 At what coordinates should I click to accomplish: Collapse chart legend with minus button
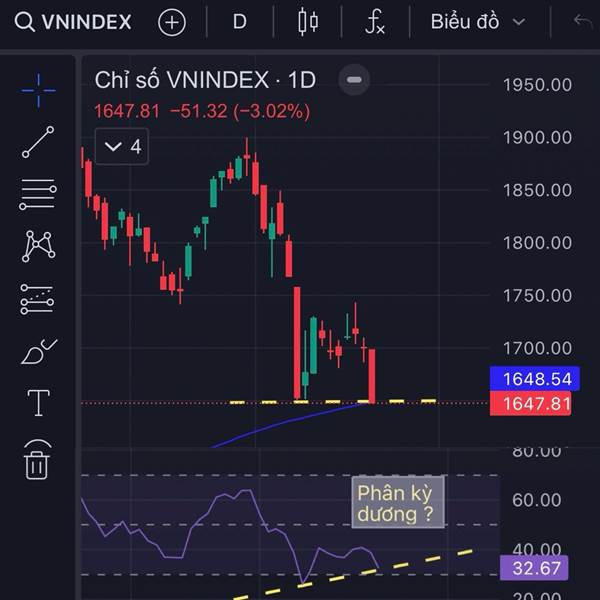[x=354, y=80]
